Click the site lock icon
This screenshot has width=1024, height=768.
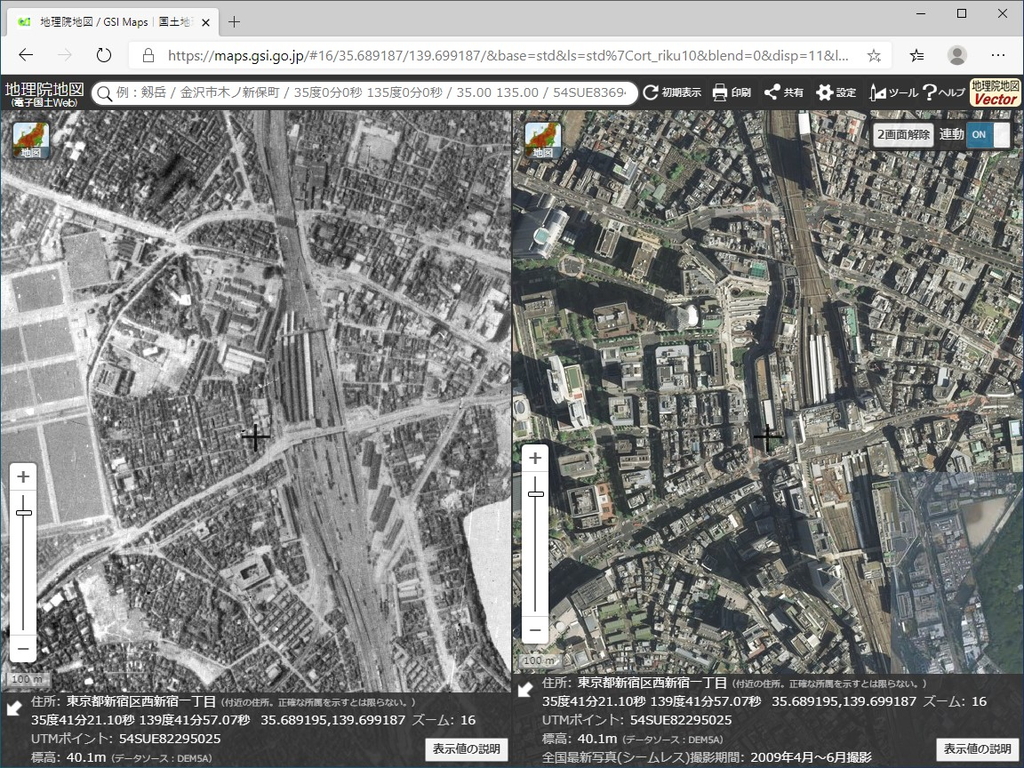pyautogui.click(x=148, y=56)
